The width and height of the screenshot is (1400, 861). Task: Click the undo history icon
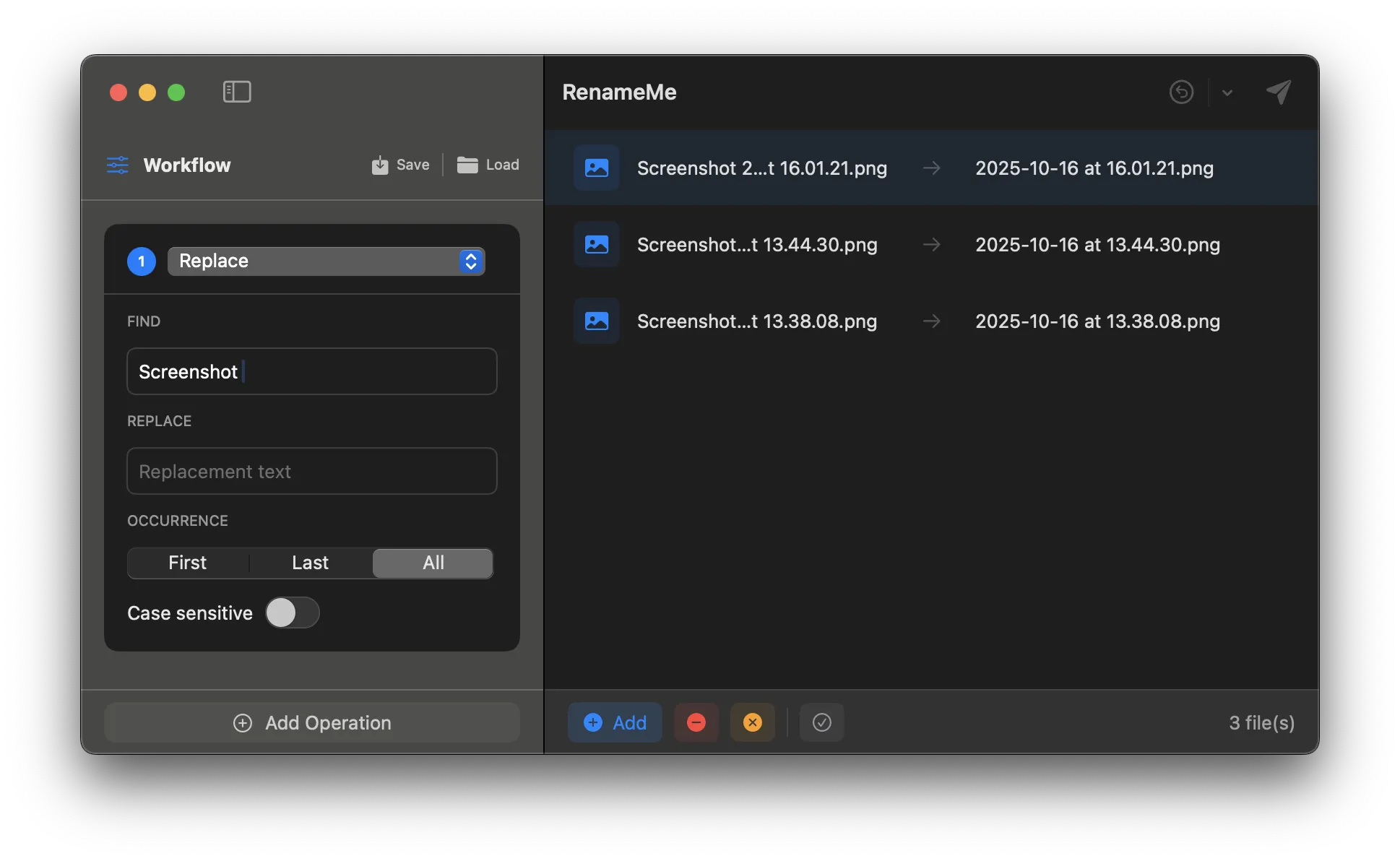tap(1181, 92)
